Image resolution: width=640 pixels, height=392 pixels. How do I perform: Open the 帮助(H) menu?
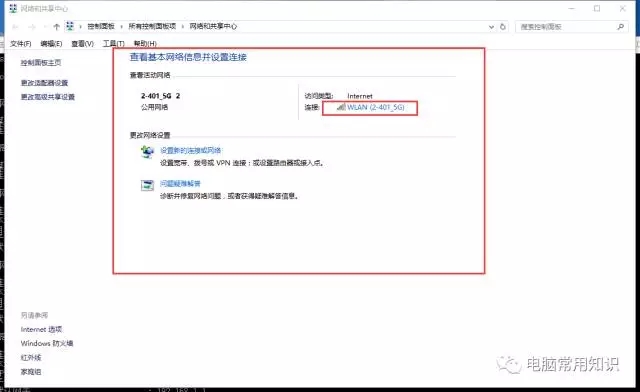145,43
